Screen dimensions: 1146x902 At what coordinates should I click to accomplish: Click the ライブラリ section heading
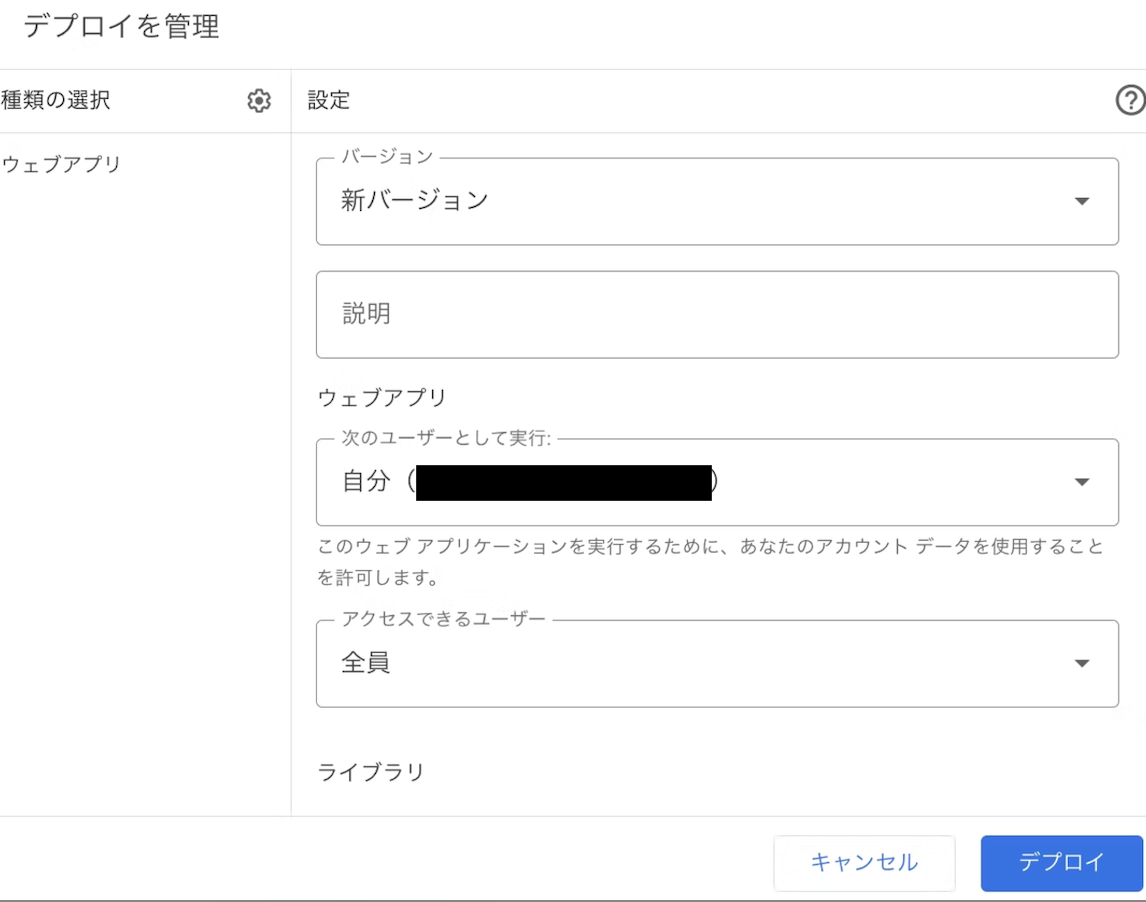tap(371, 772)
